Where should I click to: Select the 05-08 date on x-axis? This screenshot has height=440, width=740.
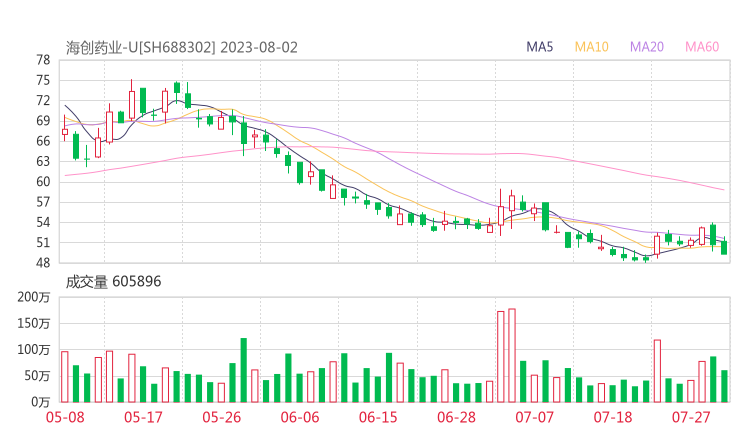point(64,417)
